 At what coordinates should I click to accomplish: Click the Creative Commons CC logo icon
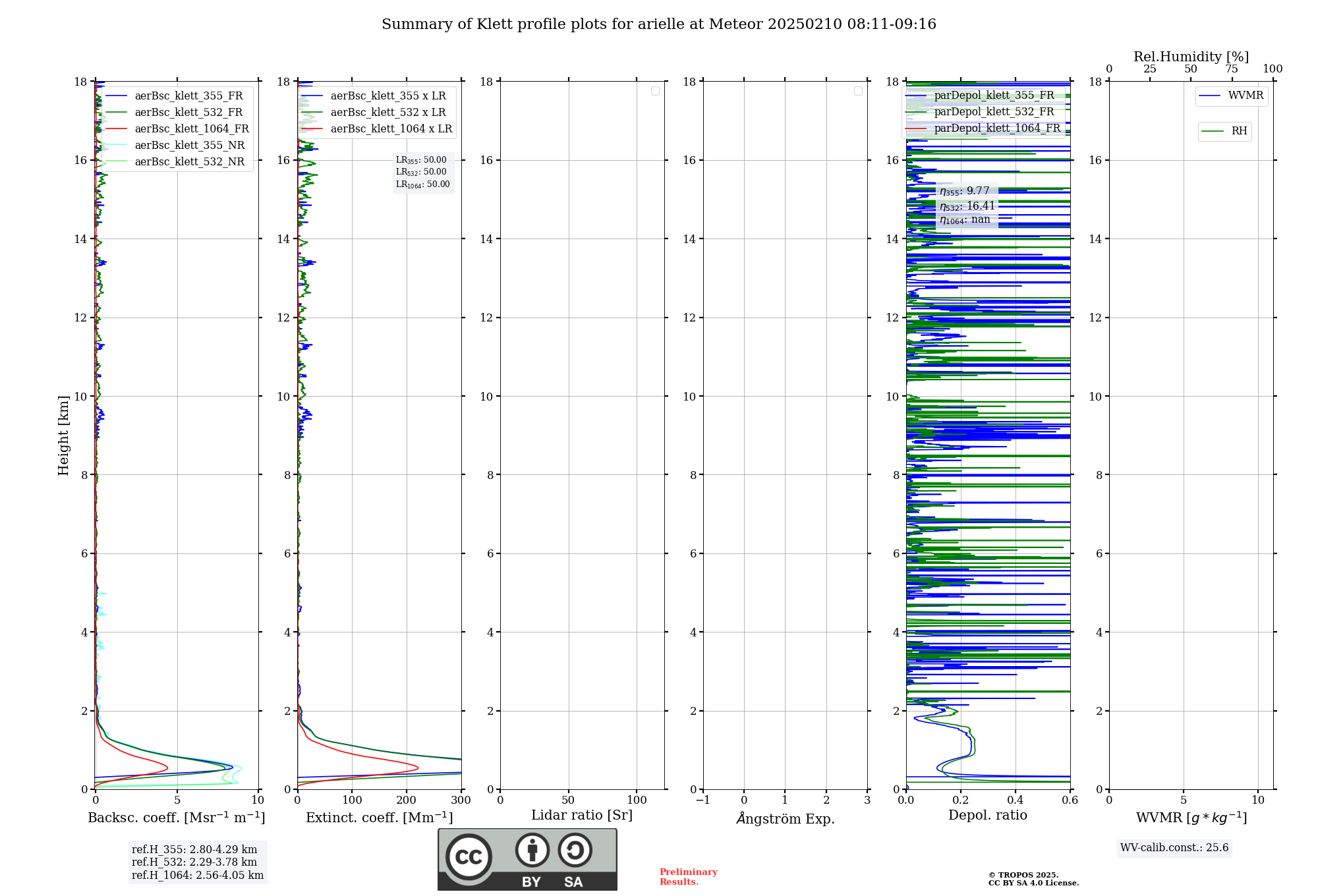[x=469, y=856]
